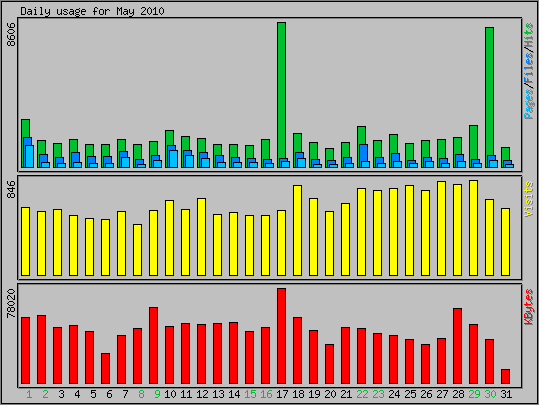Click the yellow visits bar for day 18
This screenshot has width=539, height=405.
pos(297,230)
